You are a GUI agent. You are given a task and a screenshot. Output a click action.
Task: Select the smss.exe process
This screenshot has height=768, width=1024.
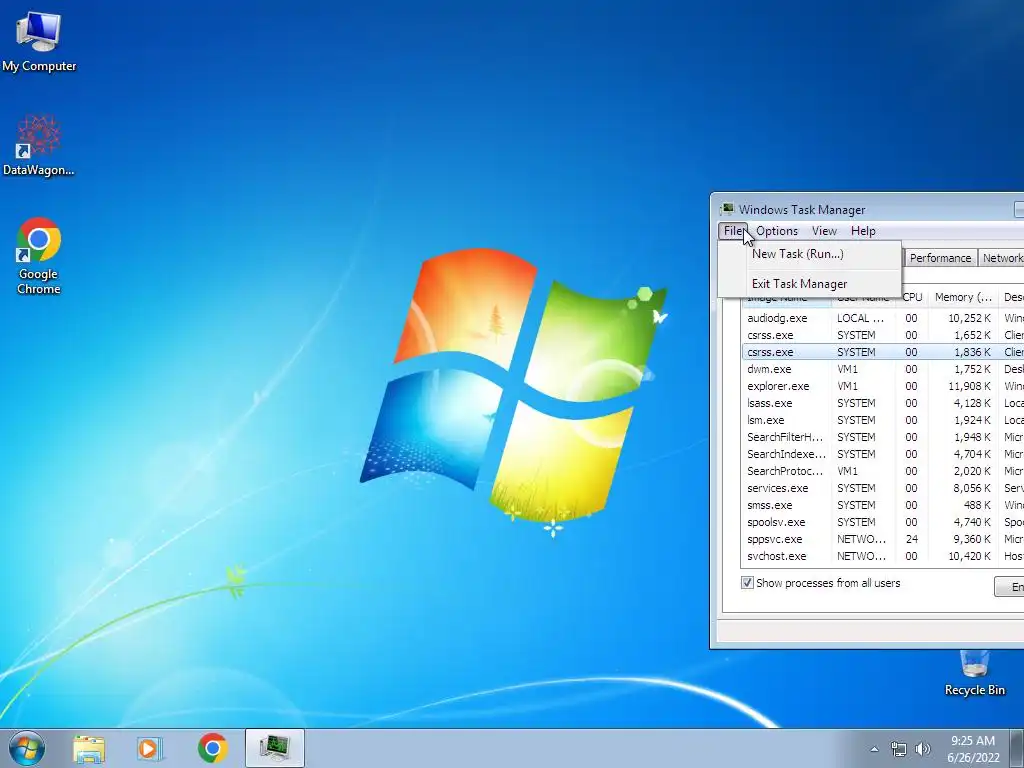pos(883,505)
